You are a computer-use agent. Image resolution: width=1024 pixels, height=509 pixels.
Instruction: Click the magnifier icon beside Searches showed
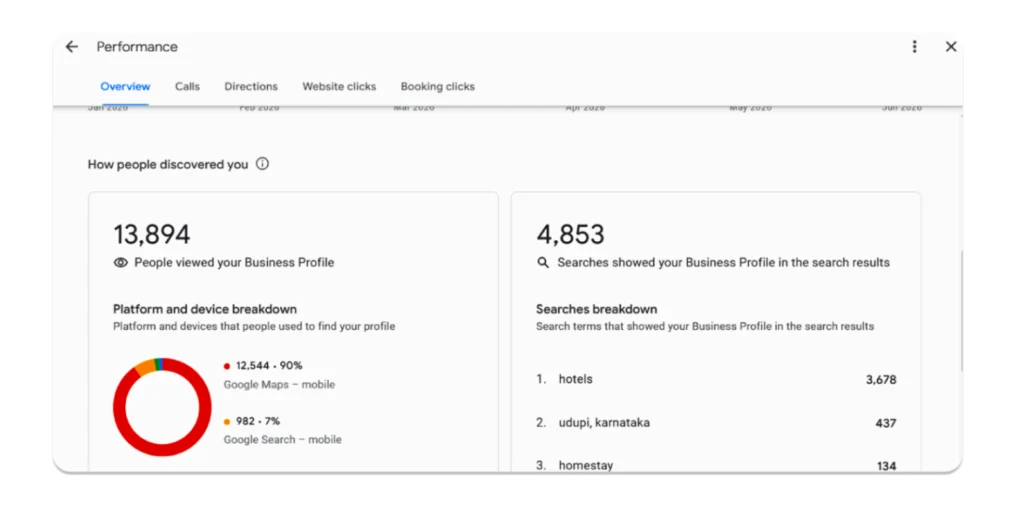coord(543,263)
